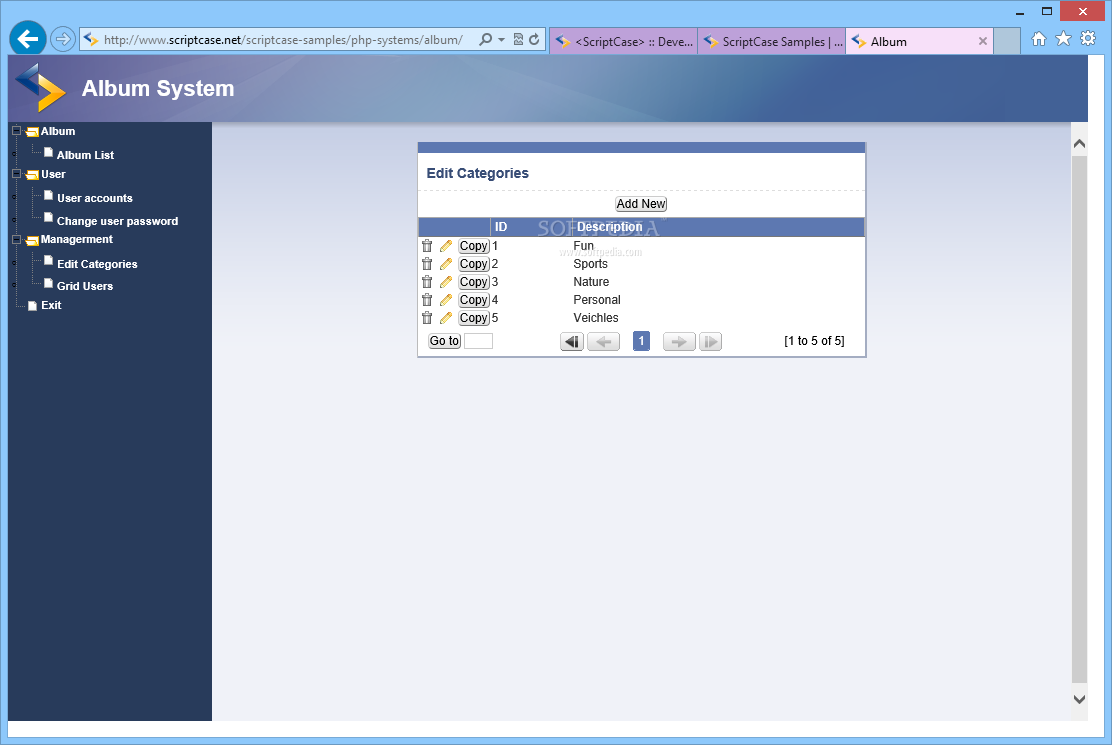Go to next page of categories

(x=679, y=342)
